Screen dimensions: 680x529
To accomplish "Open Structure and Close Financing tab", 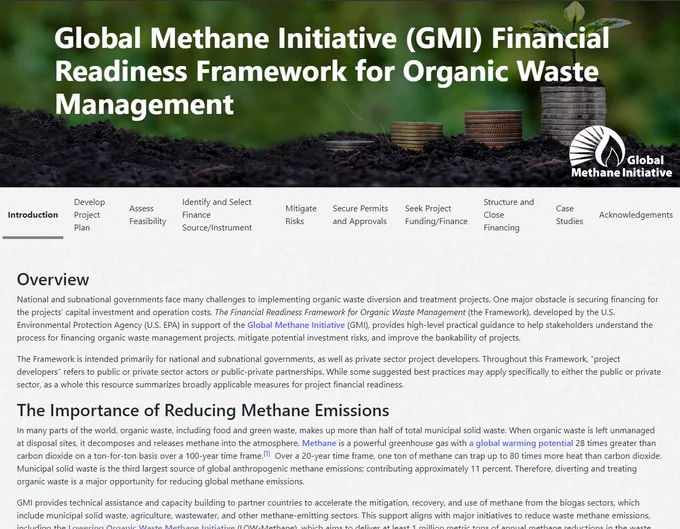I will [x=508, y=215].
